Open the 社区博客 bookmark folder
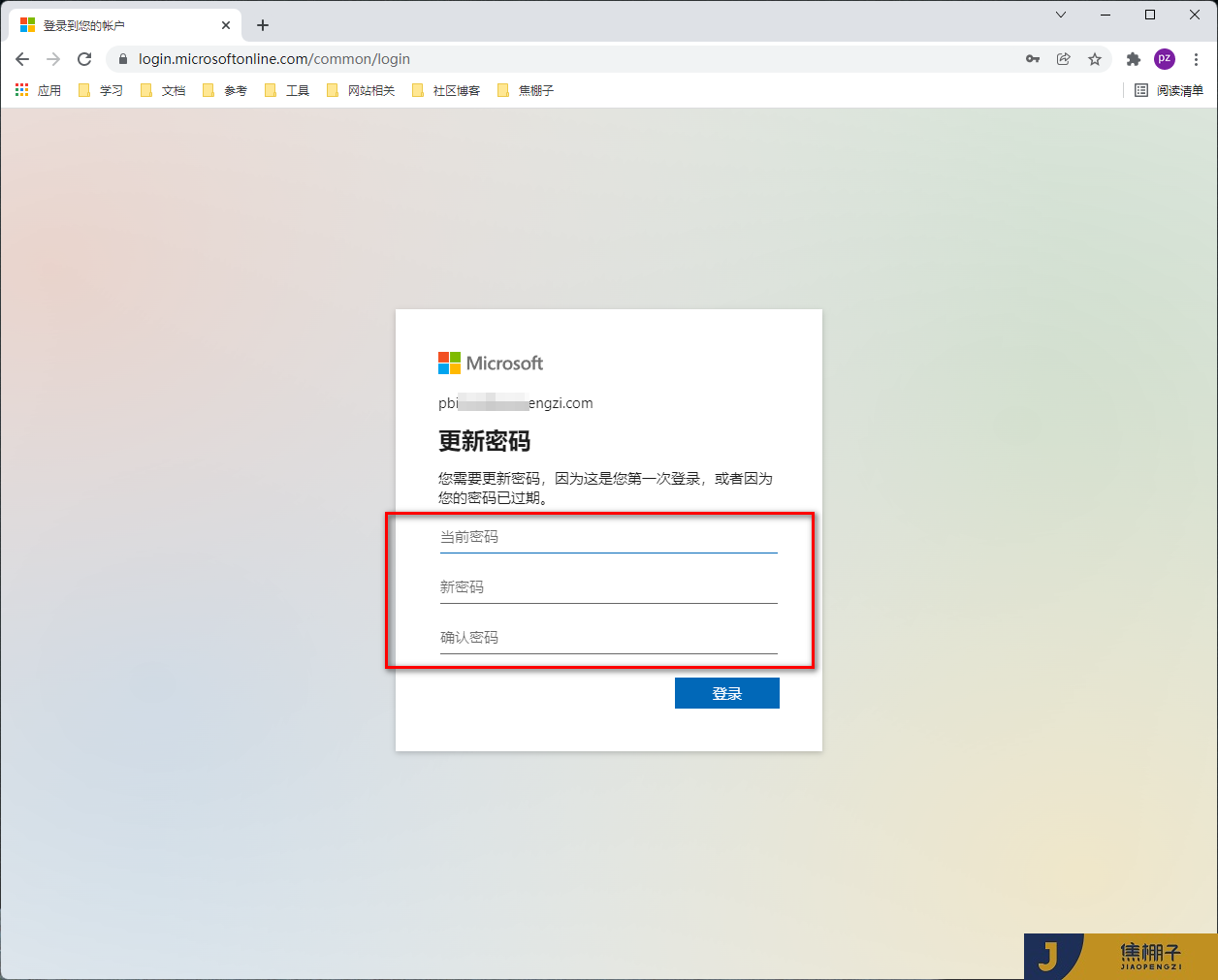Viewport: 1218px width, 980px height. pos(445,90)
